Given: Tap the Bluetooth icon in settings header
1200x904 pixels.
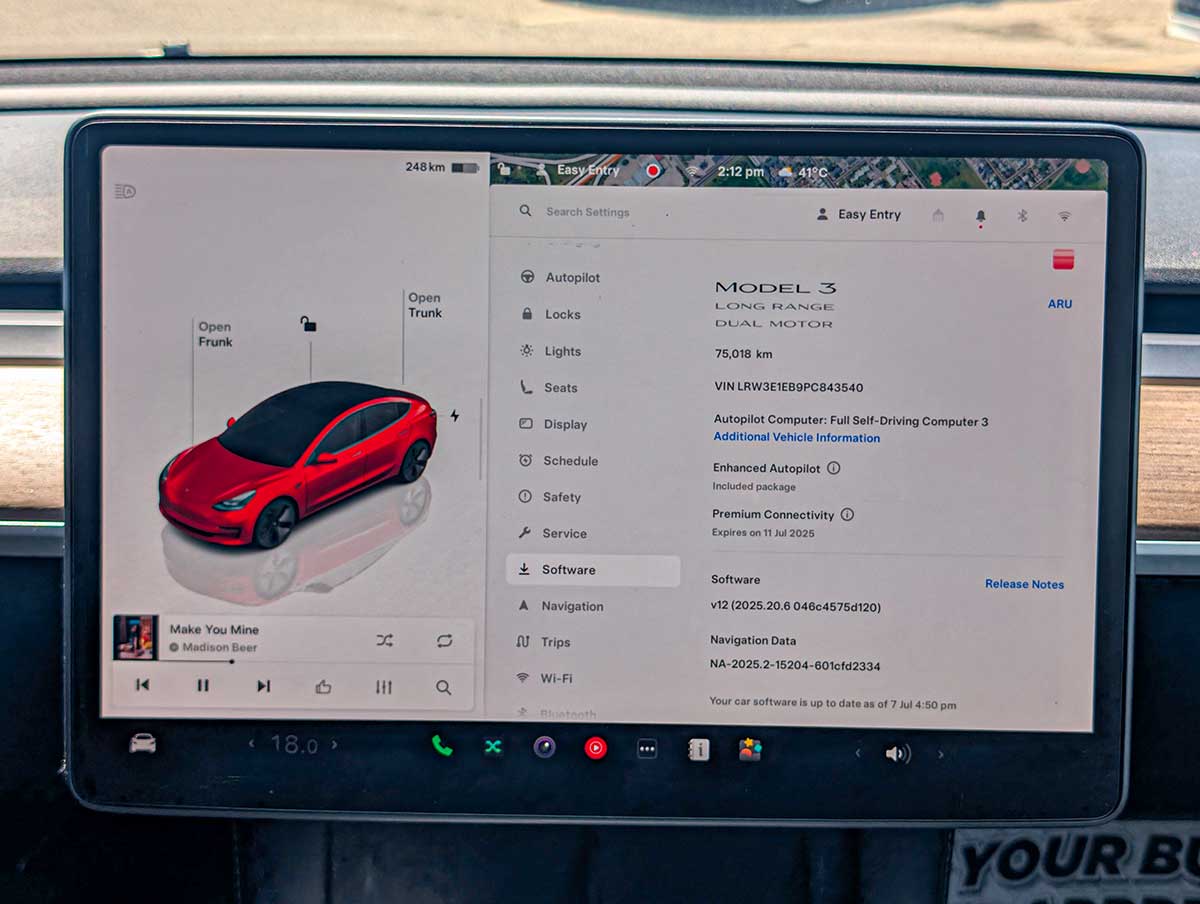Looking at the screenshot, I should tap(1022, 216).
